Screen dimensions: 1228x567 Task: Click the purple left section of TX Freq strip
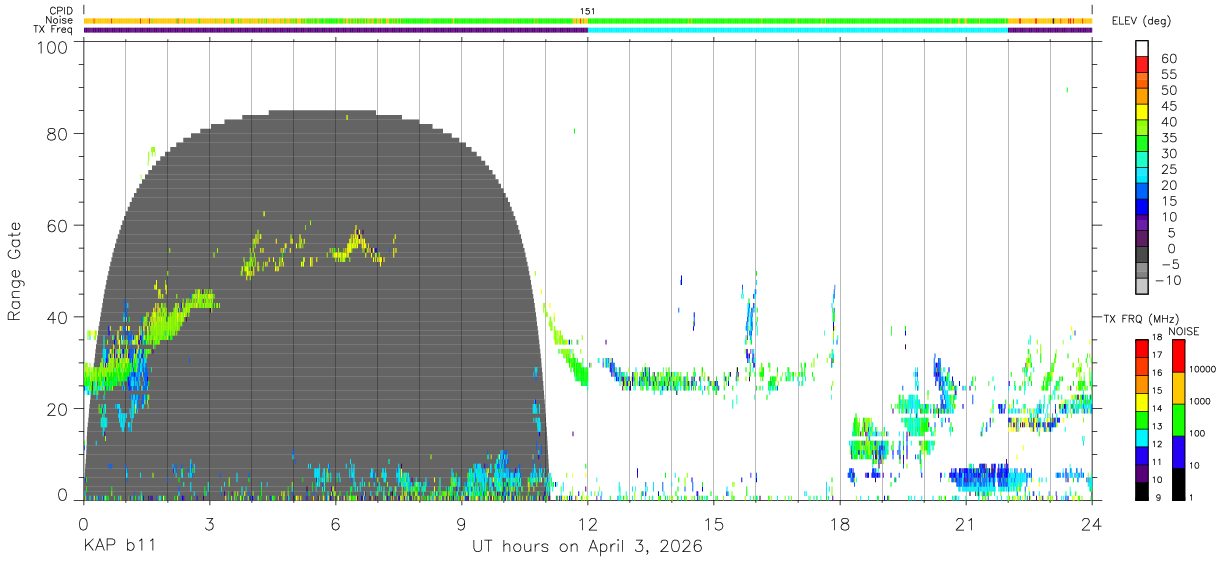335,30
